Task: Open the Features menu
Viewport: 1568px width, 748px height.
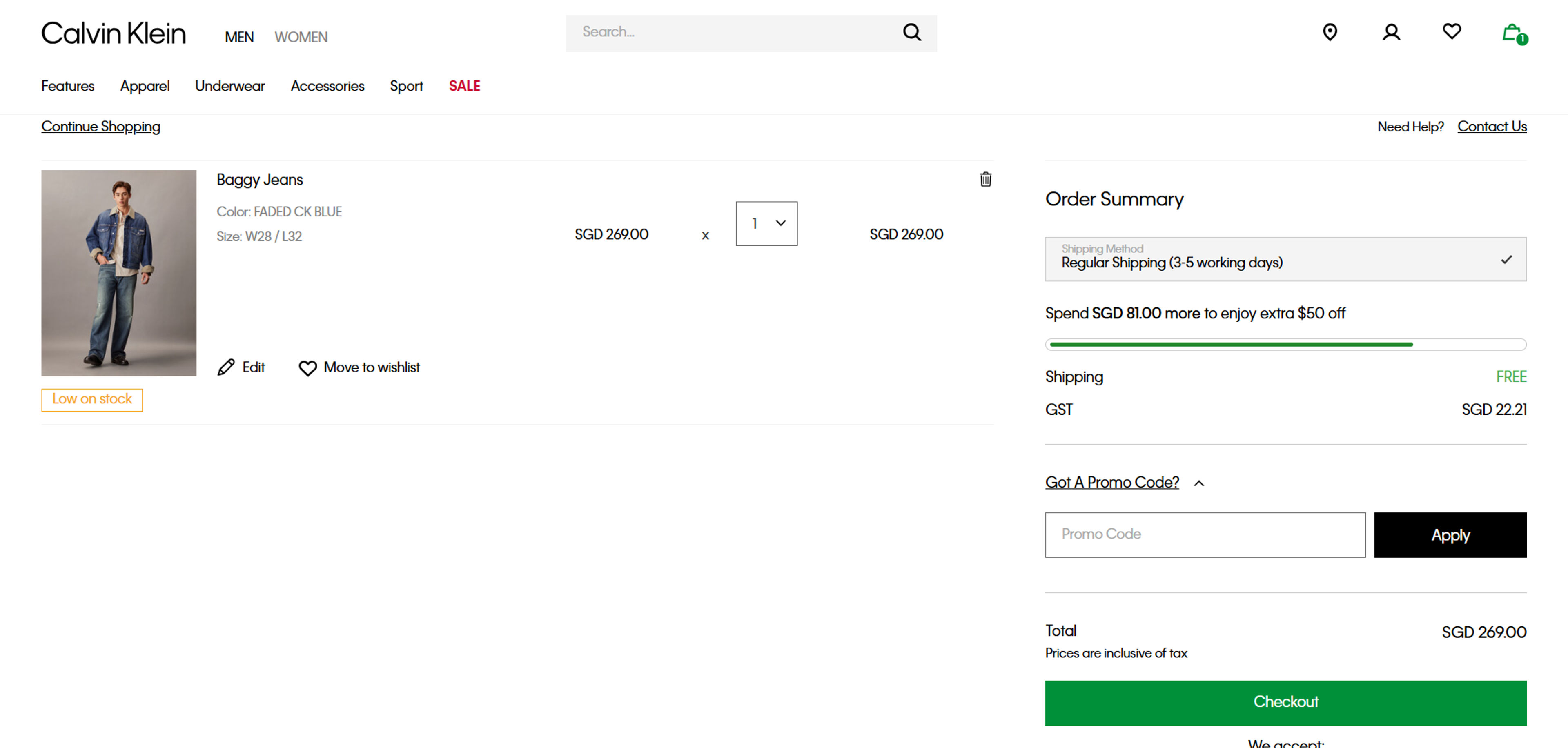Action: [67, 86]
